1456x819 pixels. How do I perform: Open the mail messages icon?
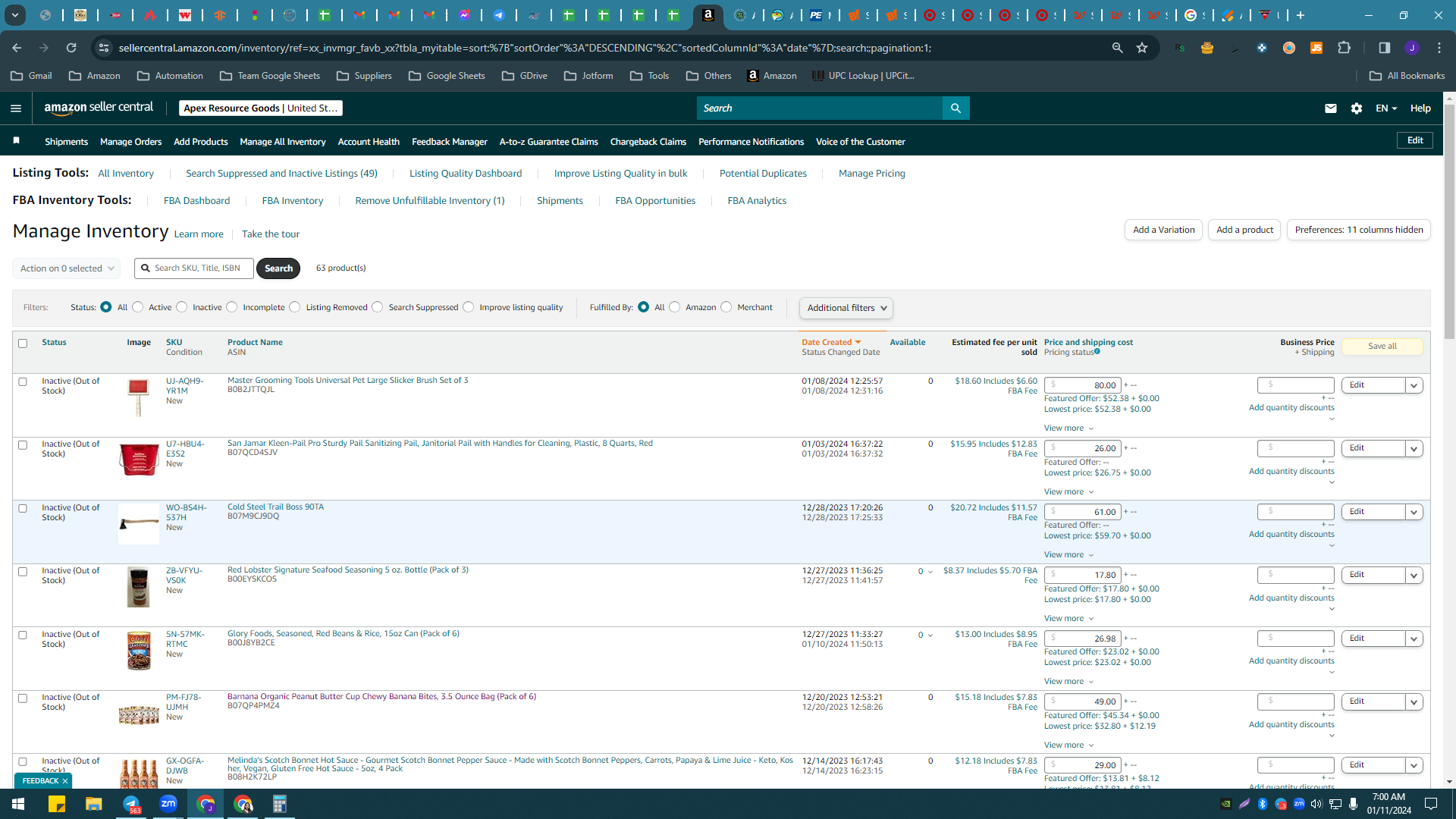point(1330,108)
